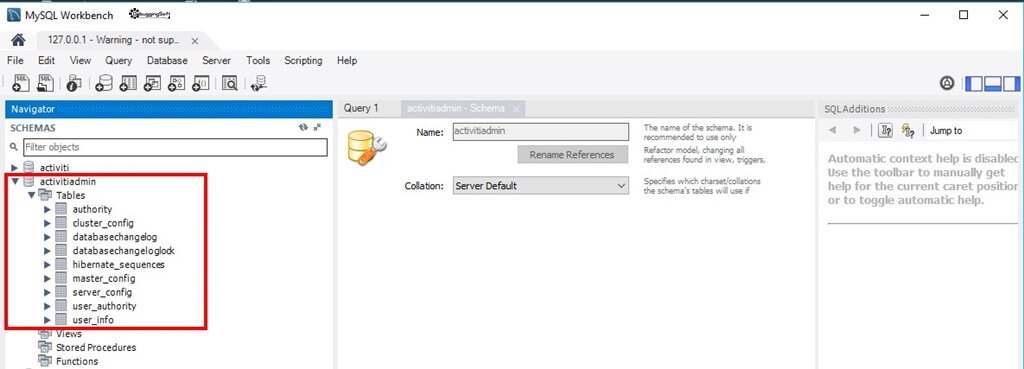The width and height of the screenshot is (1024, 369).
Task: Expand the cluster_config table
Action: tap(47, 223)
